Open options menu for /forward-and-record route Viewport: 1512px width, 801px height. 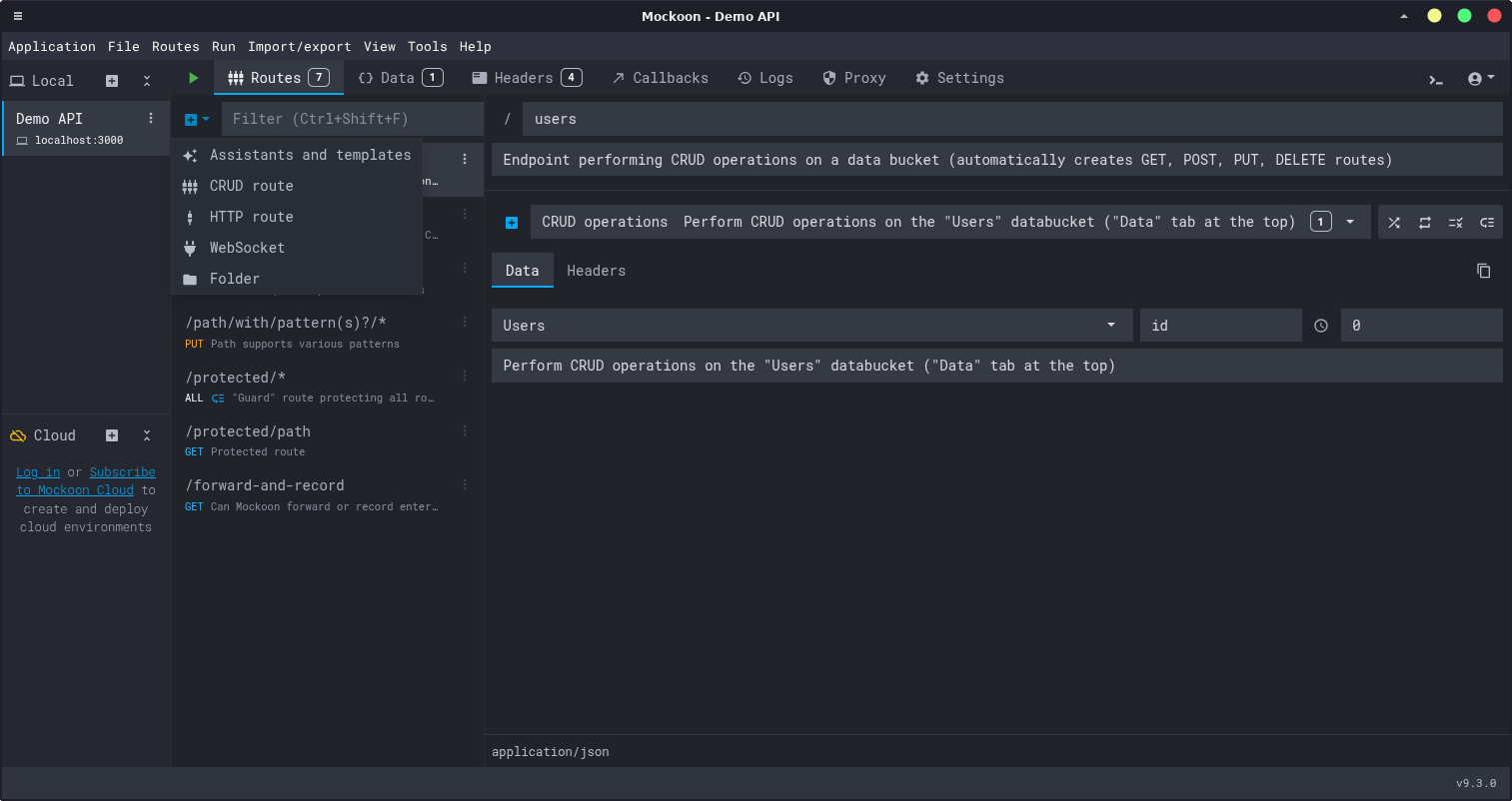(x=465, y=484)
